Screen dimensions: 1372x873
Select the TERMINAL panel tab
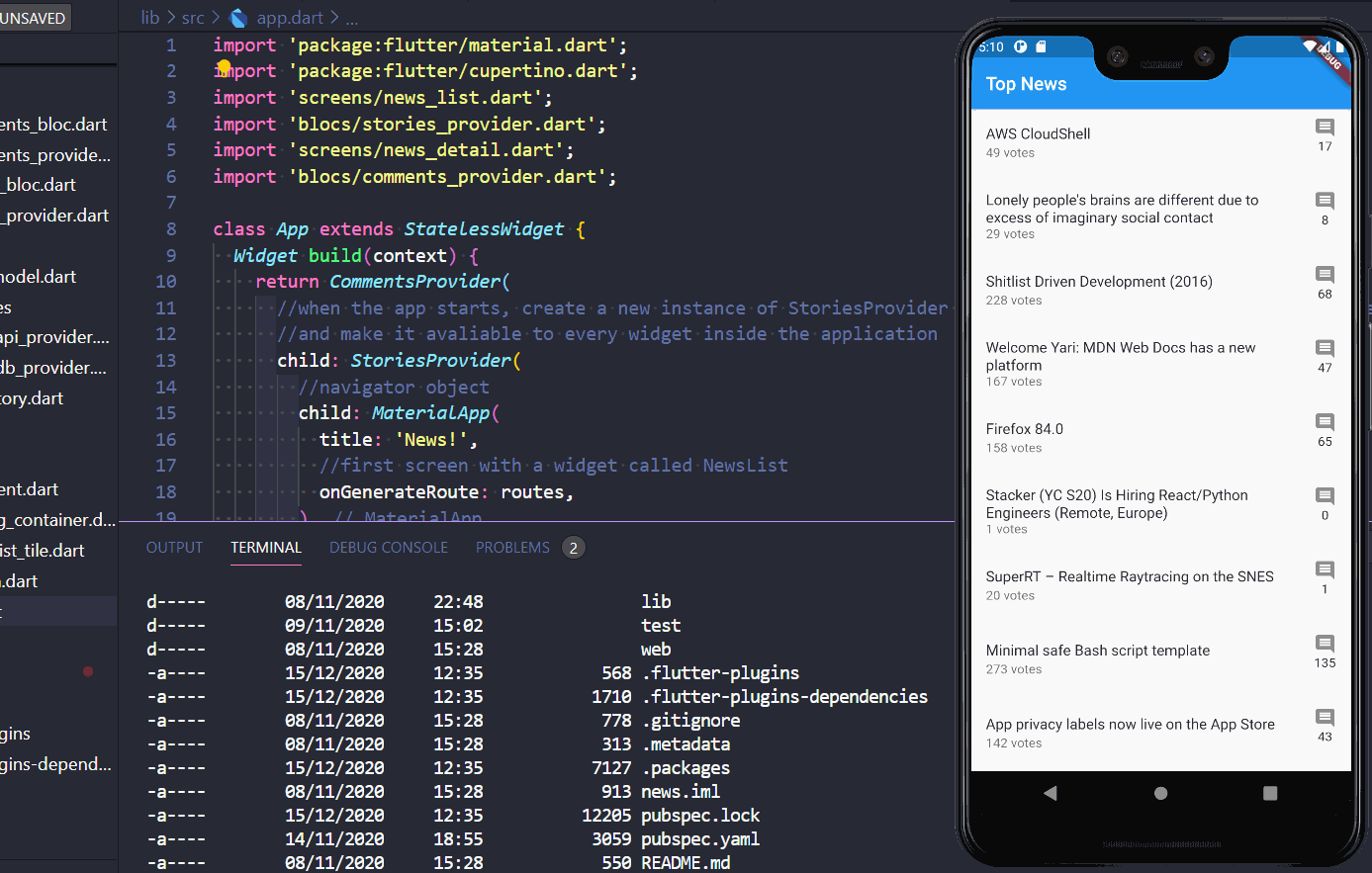266,548
